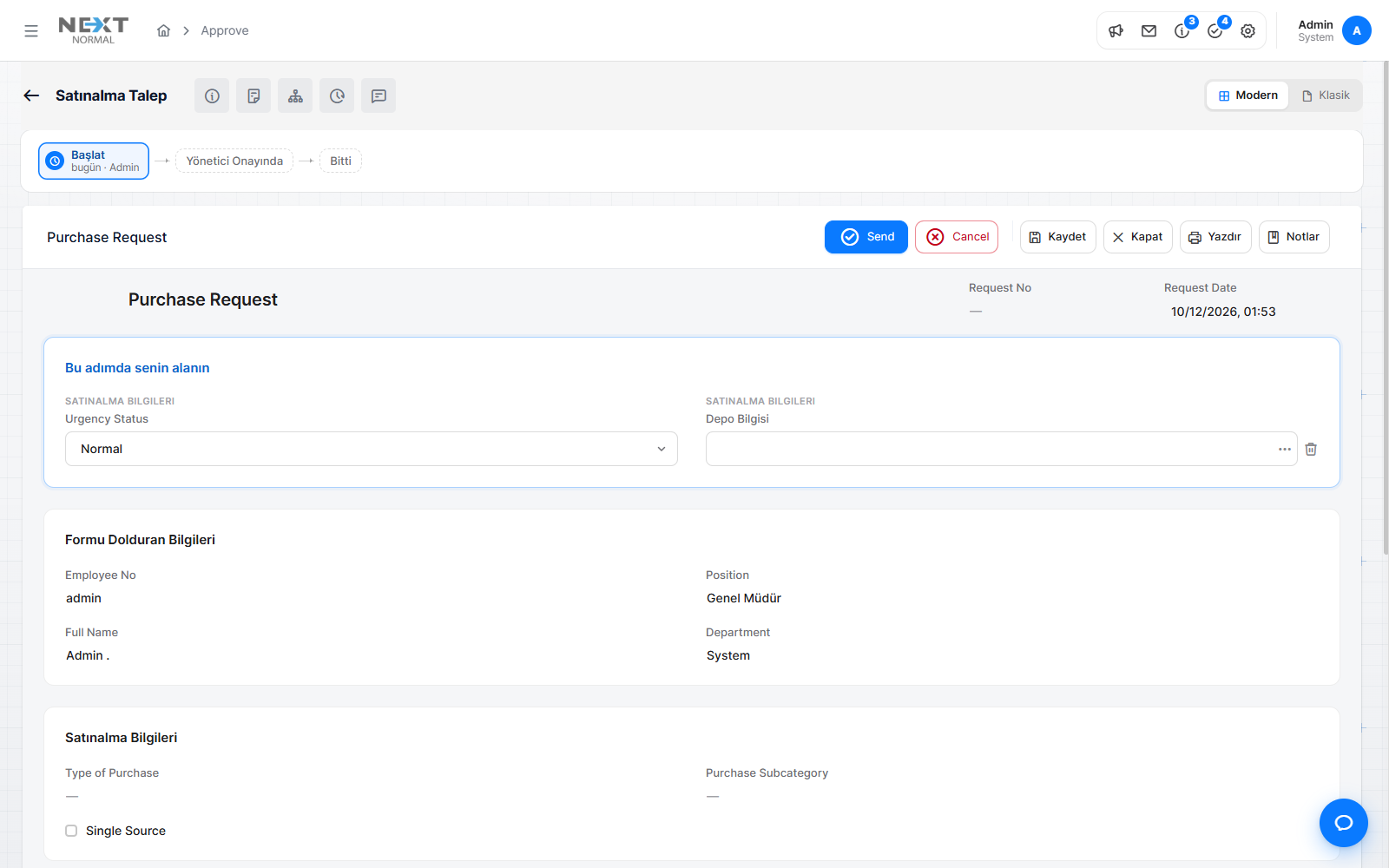This screenshot has width=1389, height=868.
Task: Click the page vertical scrollbar
Action: coord(1386,308)
